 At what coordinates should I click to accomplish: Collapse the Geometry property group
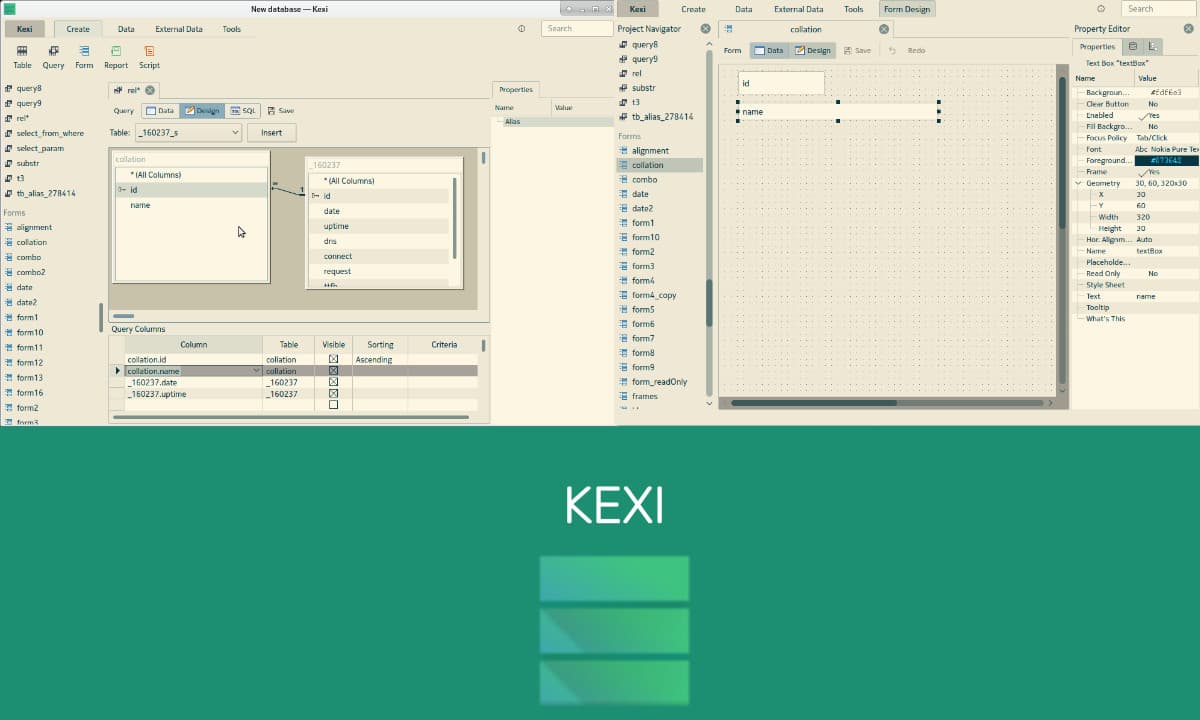(1079, 184)
